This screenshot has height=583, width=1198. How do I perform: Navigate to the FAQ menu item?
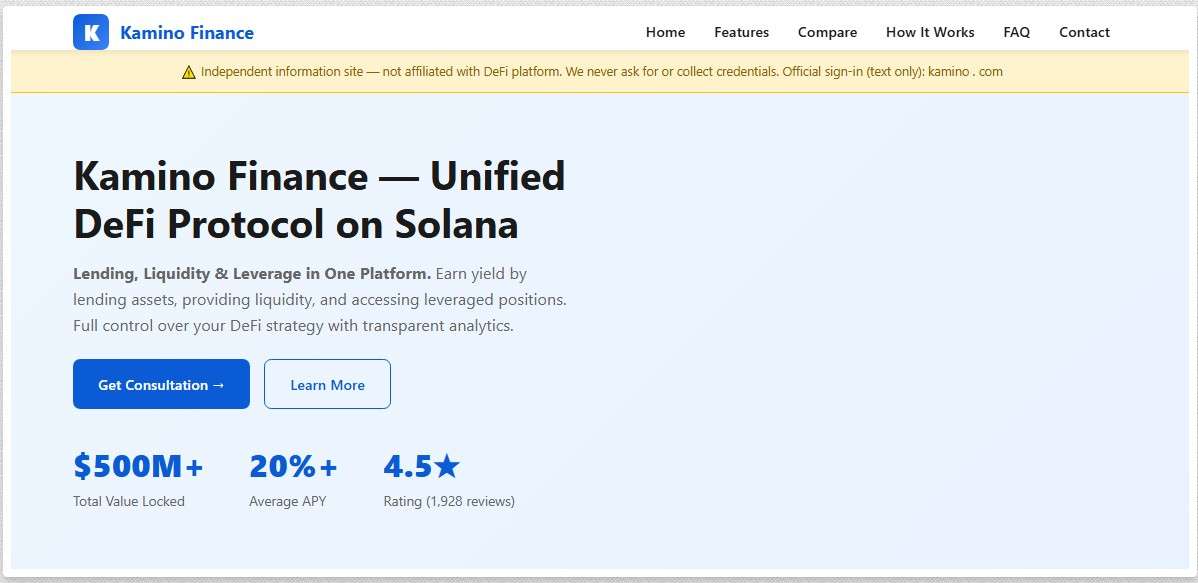pos(1016,32)
